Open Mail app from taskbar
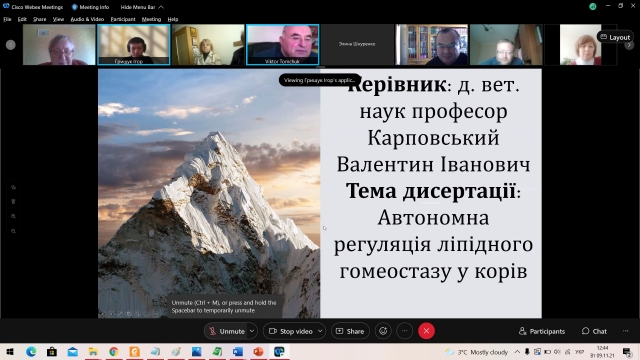This screenshot has width=640, height=360. 73,352
